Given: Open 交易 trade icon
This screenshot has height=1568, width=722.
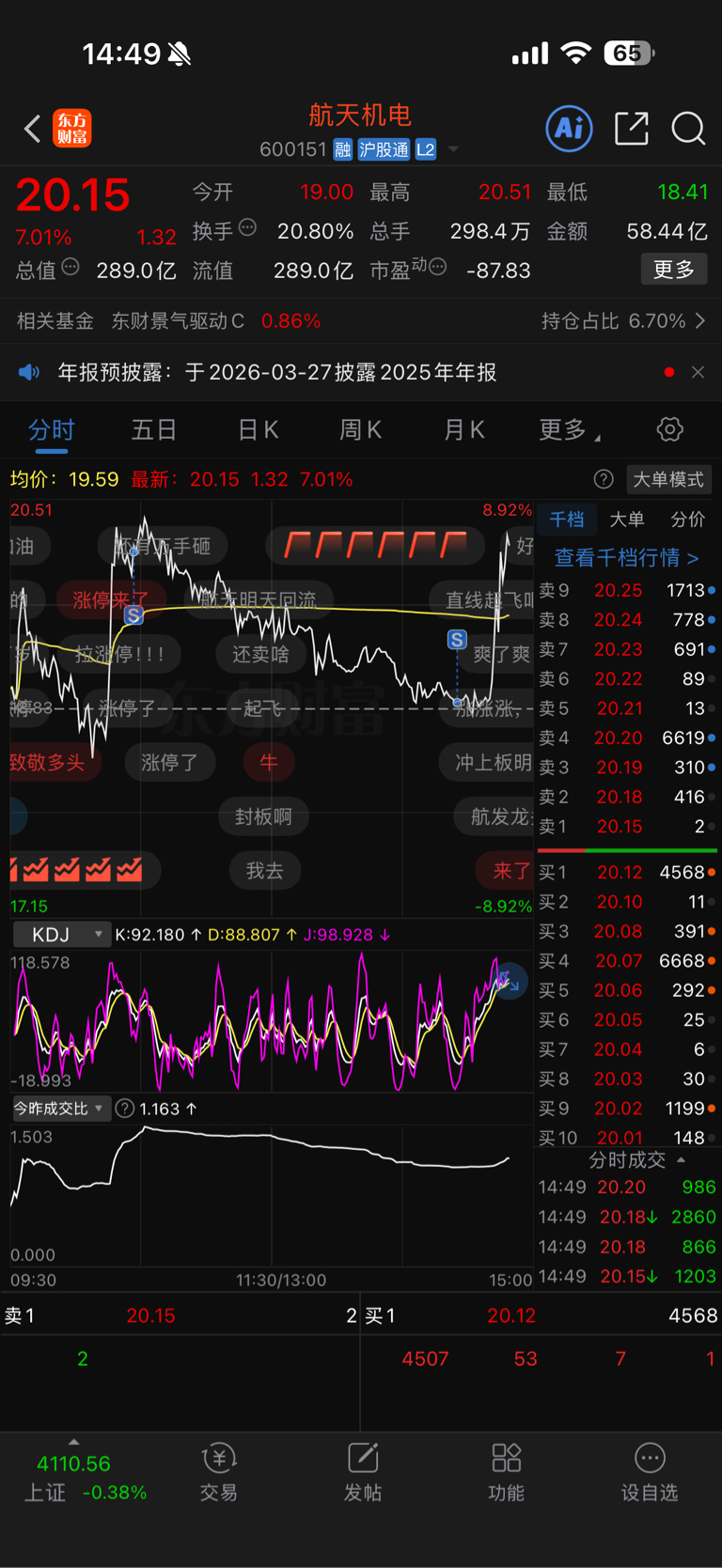Looking at the screenshot, I should [x=218, y=1473].
